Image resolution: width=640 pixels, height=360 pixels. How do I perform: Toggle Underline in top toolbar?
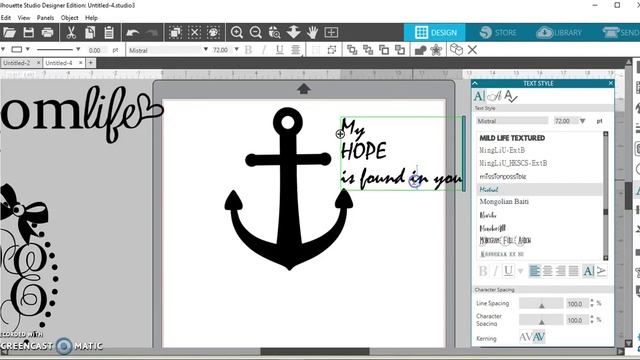pos(280,50)
